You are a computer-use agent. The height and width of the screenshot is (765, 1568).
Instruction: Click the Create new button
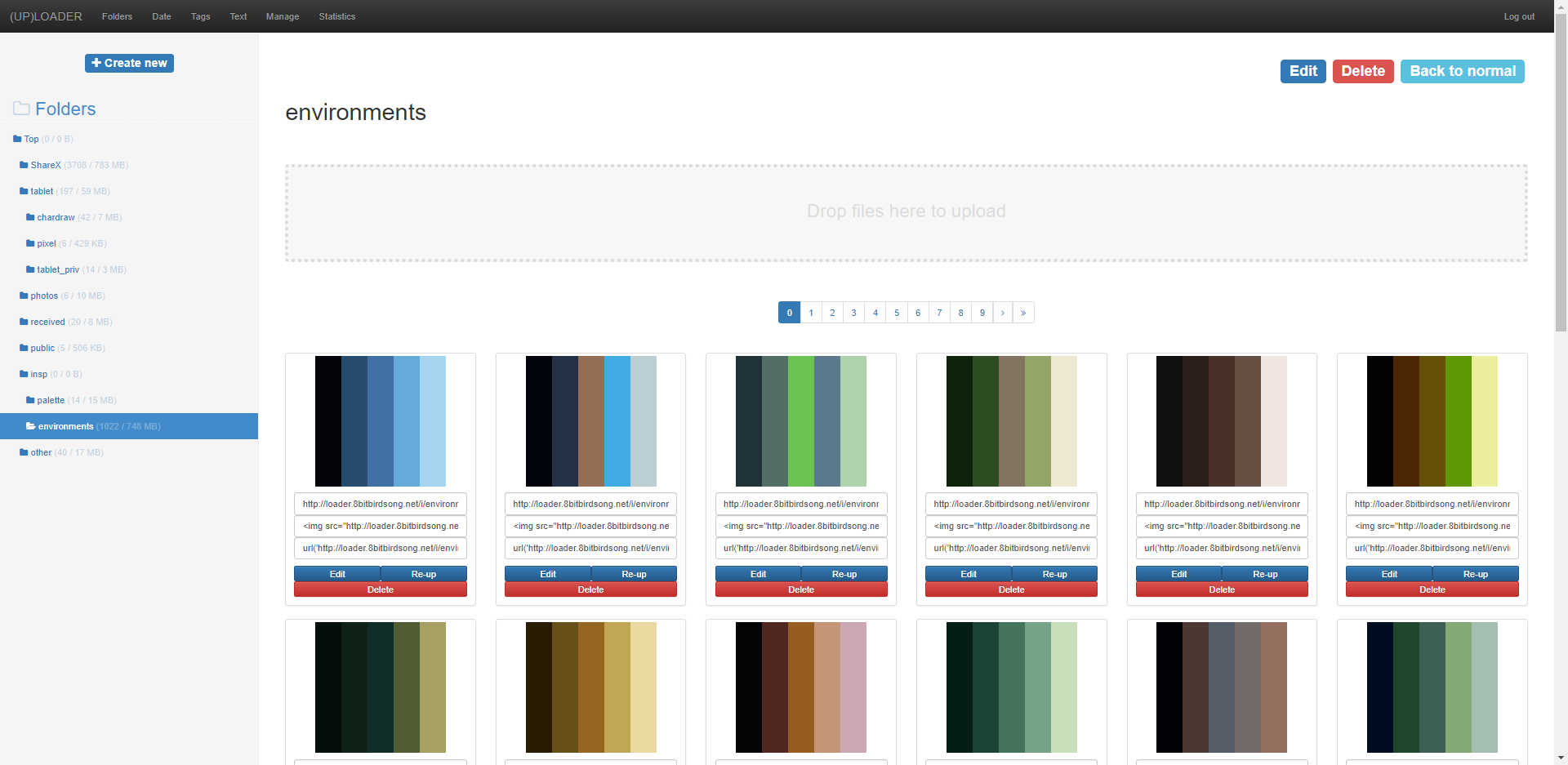[129, 63]
